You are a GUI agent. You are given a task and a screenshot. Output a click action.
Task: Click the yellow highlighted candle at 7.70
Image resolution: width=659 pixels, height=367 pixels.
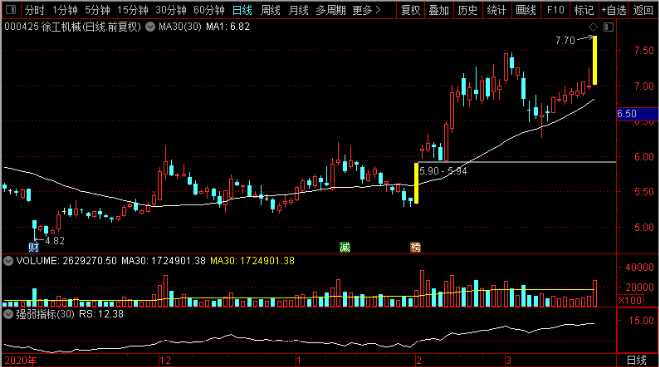595,61
